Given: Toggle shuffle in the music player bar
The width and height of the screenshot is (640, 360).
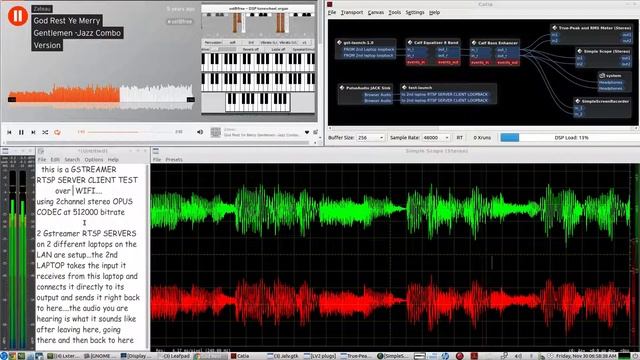Looking at the screenshot, I should [45, 132].
